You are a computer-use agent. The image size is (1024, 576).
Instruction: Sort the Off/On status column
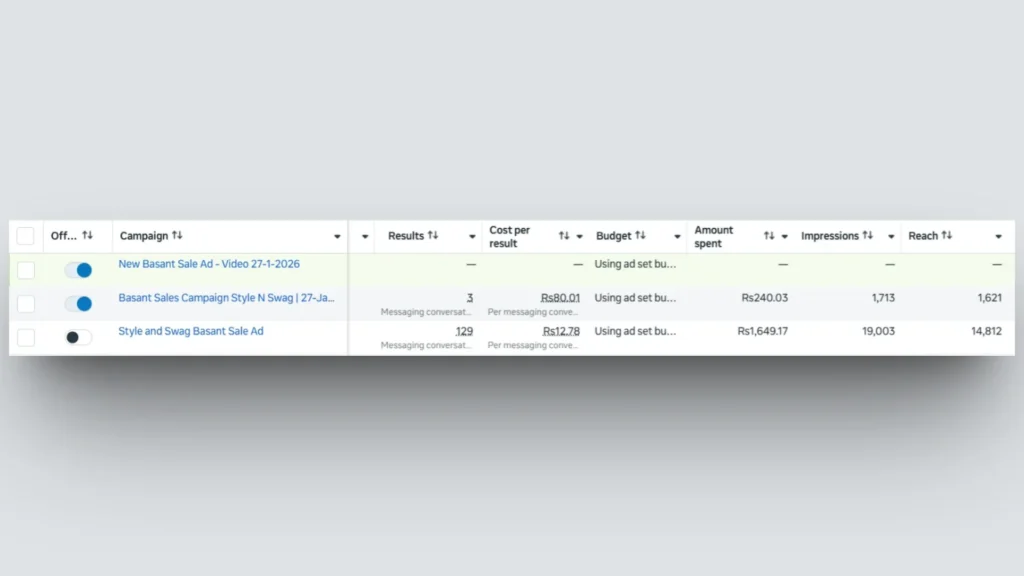[x=87, y=236]
